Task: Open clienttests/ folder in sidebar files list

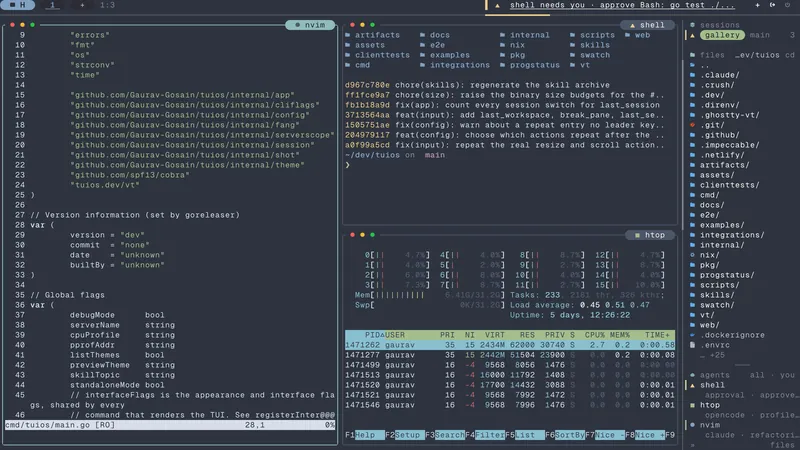Action: point(730,185)
